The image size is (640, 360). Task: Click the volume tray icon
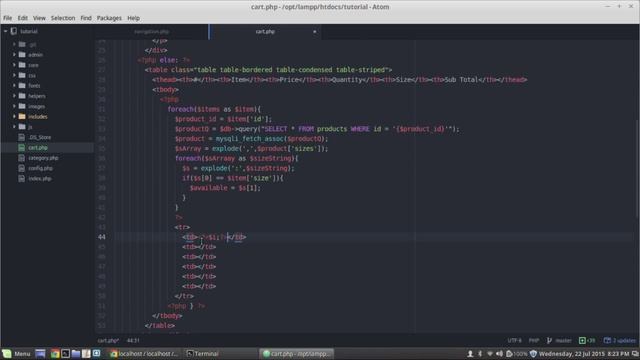[500, 353]
